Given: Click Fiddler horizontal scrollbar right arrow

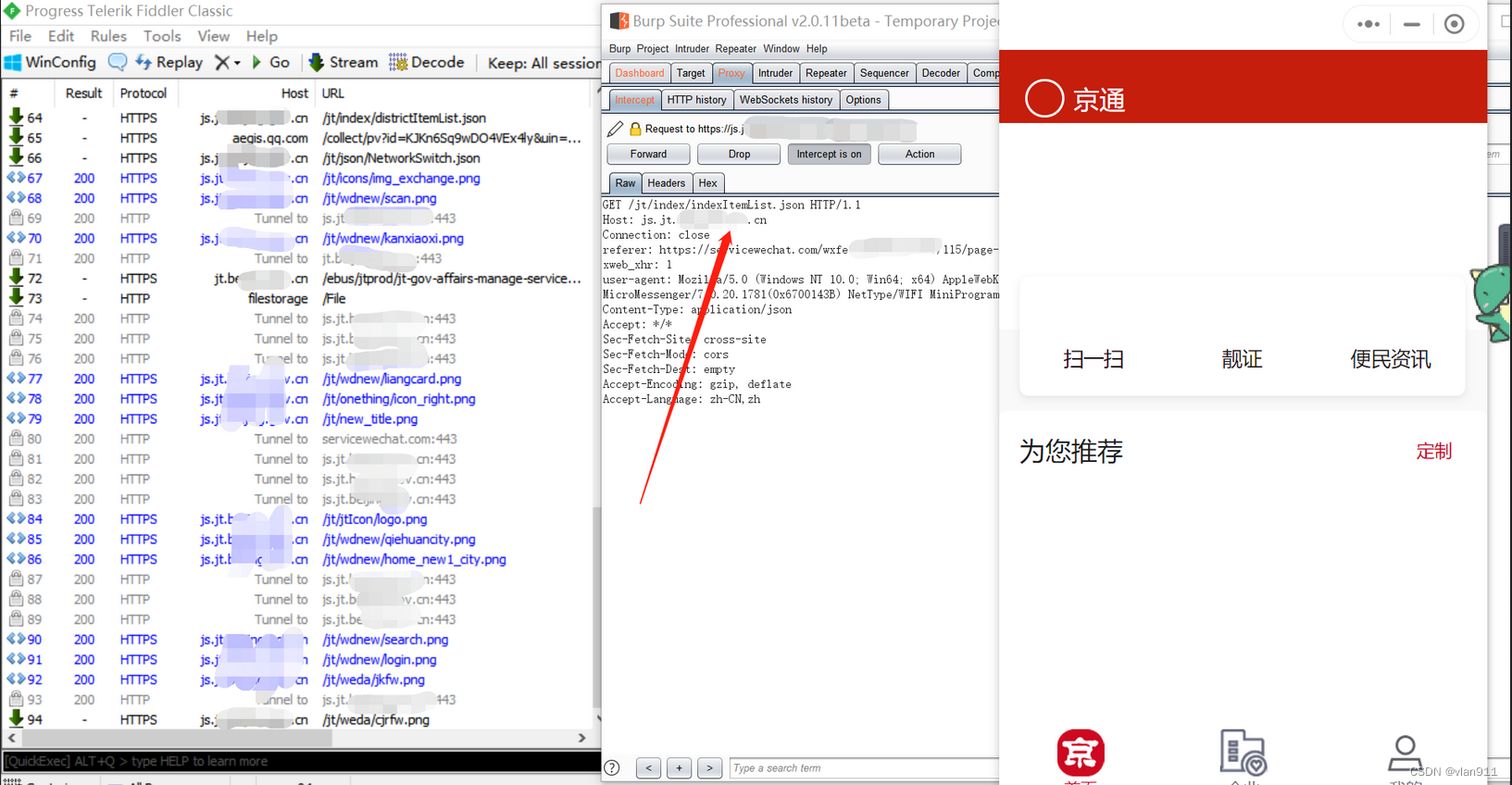Looking at the screenshot, I should point(581,738).
